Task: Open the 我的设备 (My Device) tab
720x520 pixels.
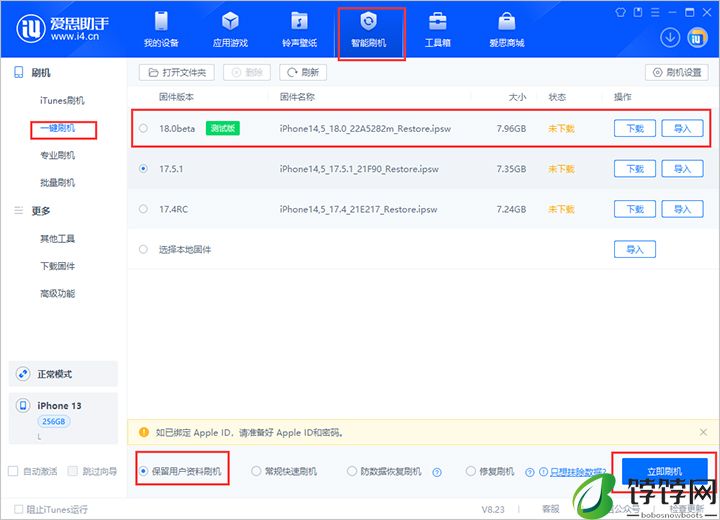Action: tap(161, 30)
